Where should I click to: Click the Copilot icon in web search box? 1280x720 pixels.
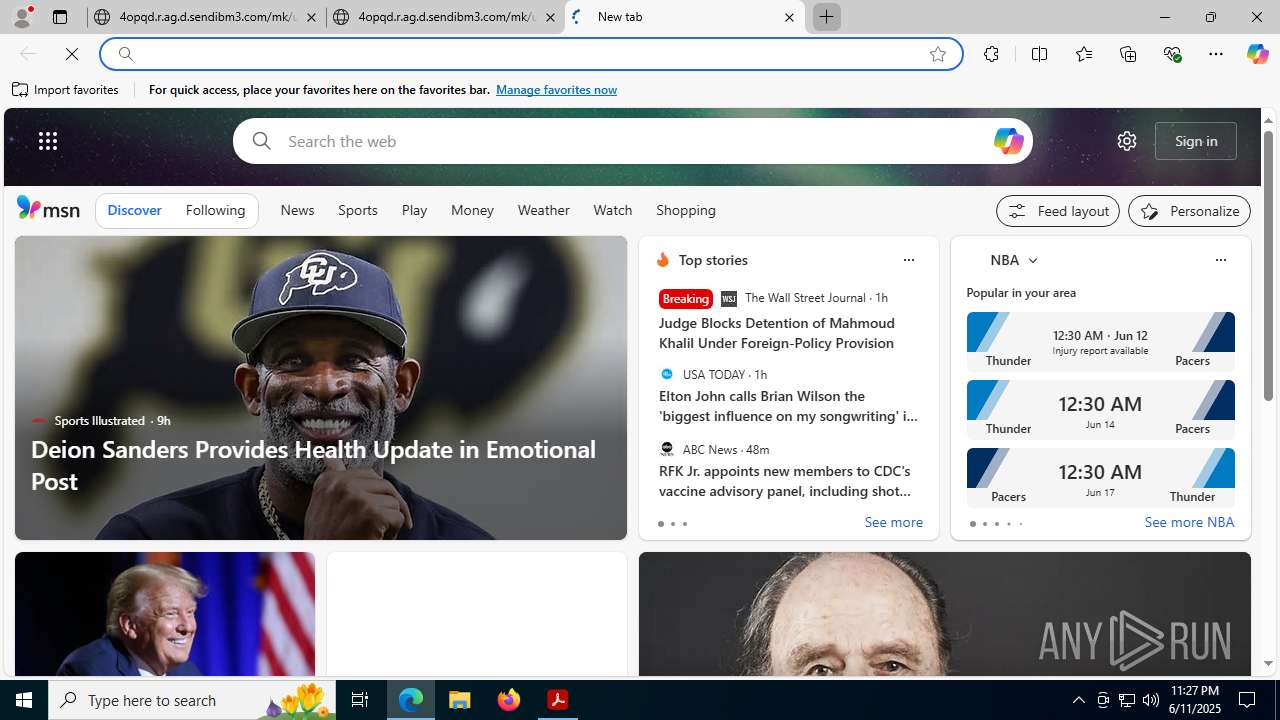click(1008, 141)
